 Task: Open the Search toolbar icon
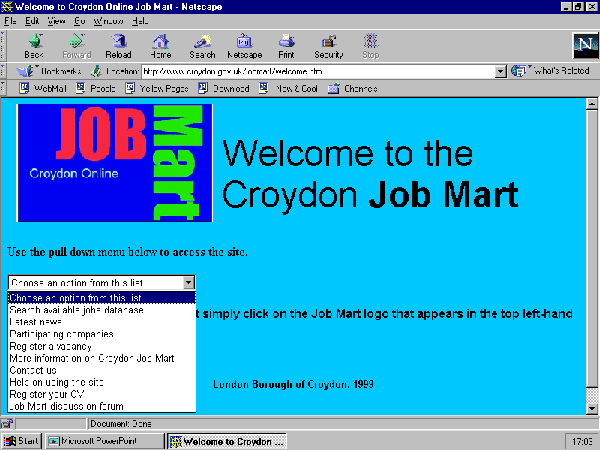pos(202,46)
